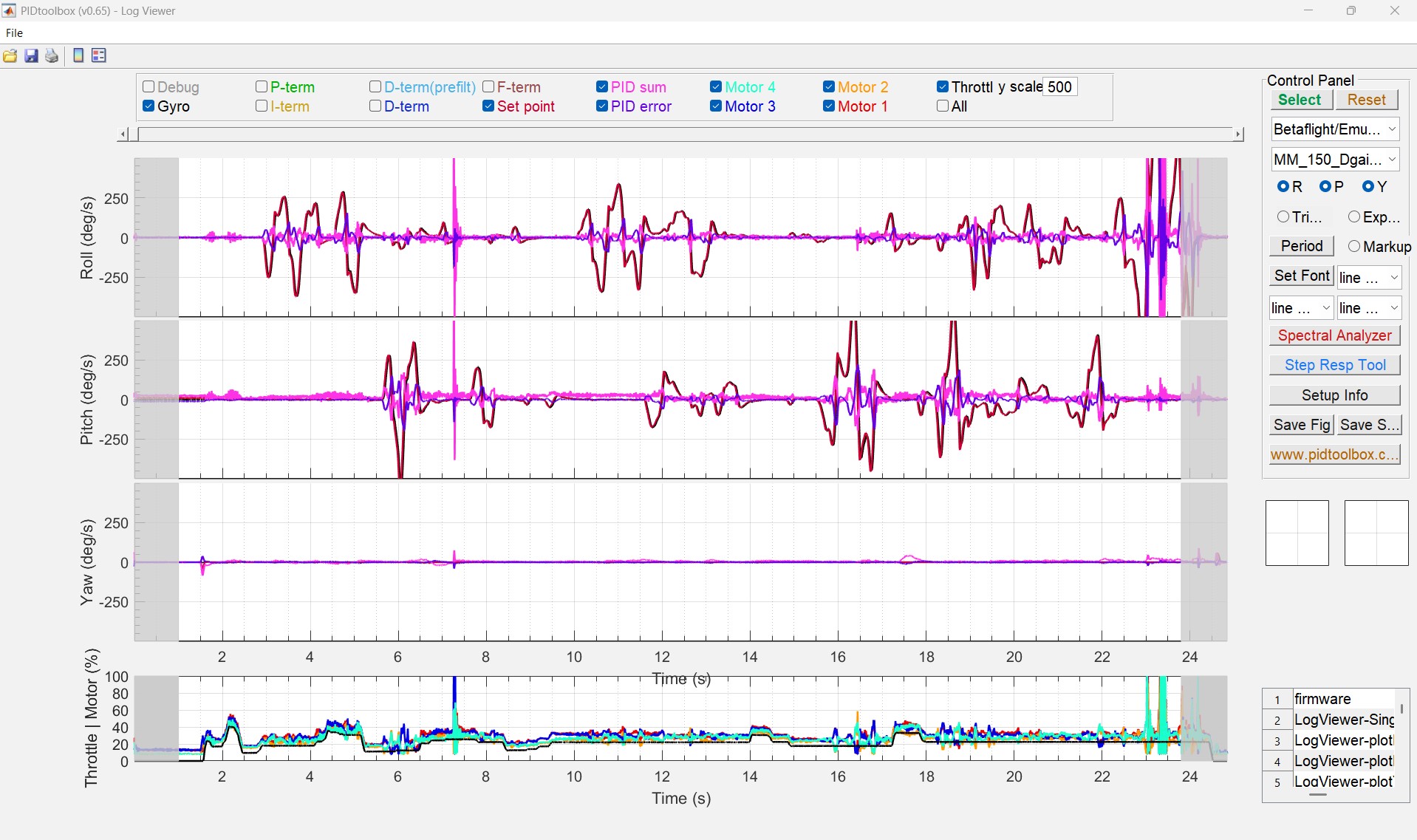Click the Save floppy disk icon

(31, 56)
